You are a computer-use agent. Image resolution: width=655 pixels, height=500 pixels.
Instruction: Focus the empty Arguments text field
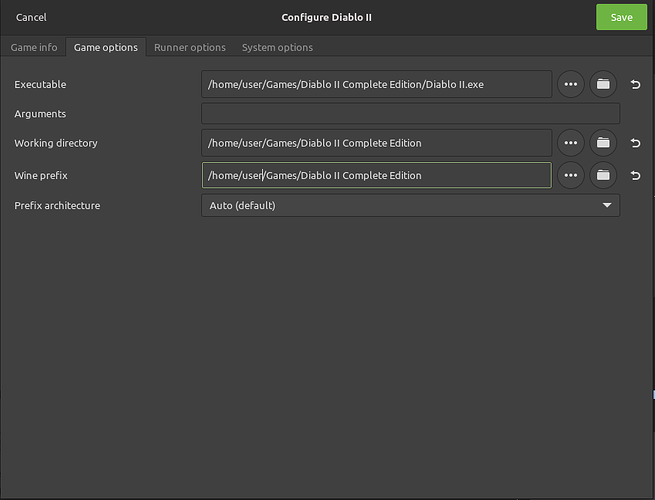pos(410,114)
